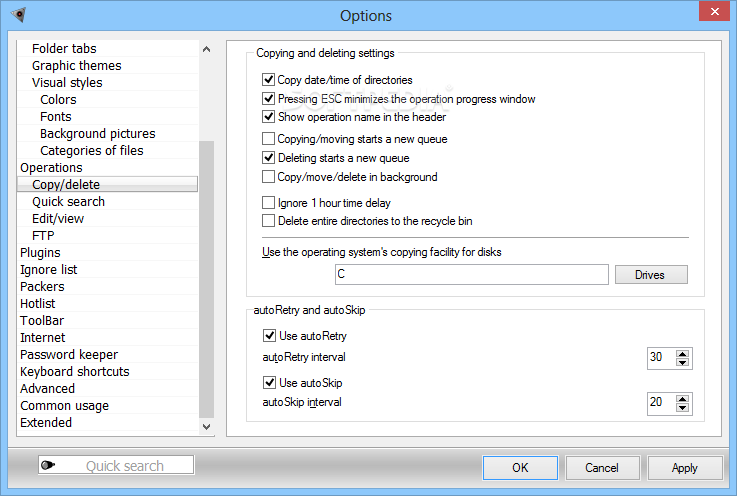The width and height of the screenshot is (737, 496).
Task: Click category list scroll down arrow
Action: point(206,427)
